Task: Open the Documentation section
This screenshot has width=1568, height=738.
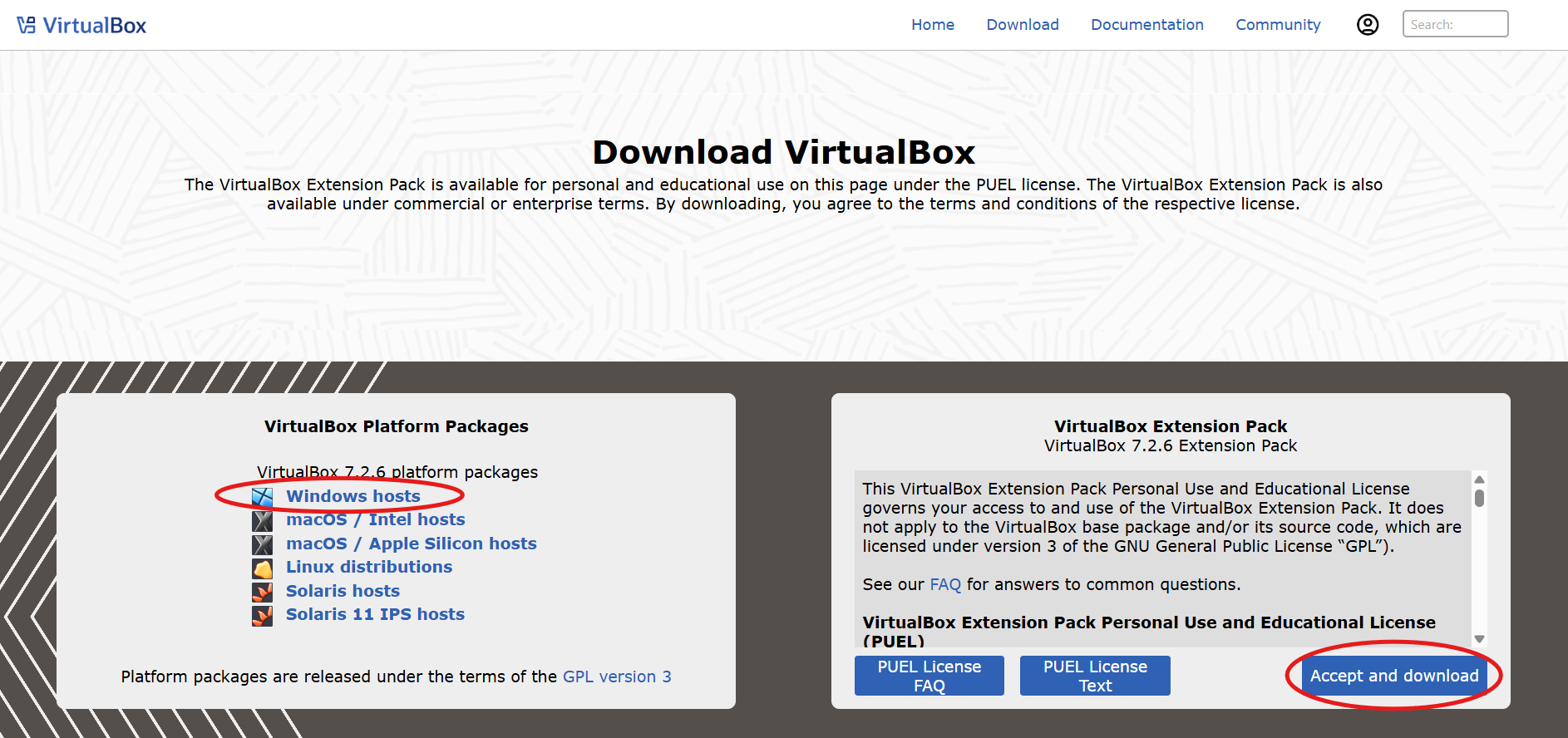Action: [x=1147, y=25]
